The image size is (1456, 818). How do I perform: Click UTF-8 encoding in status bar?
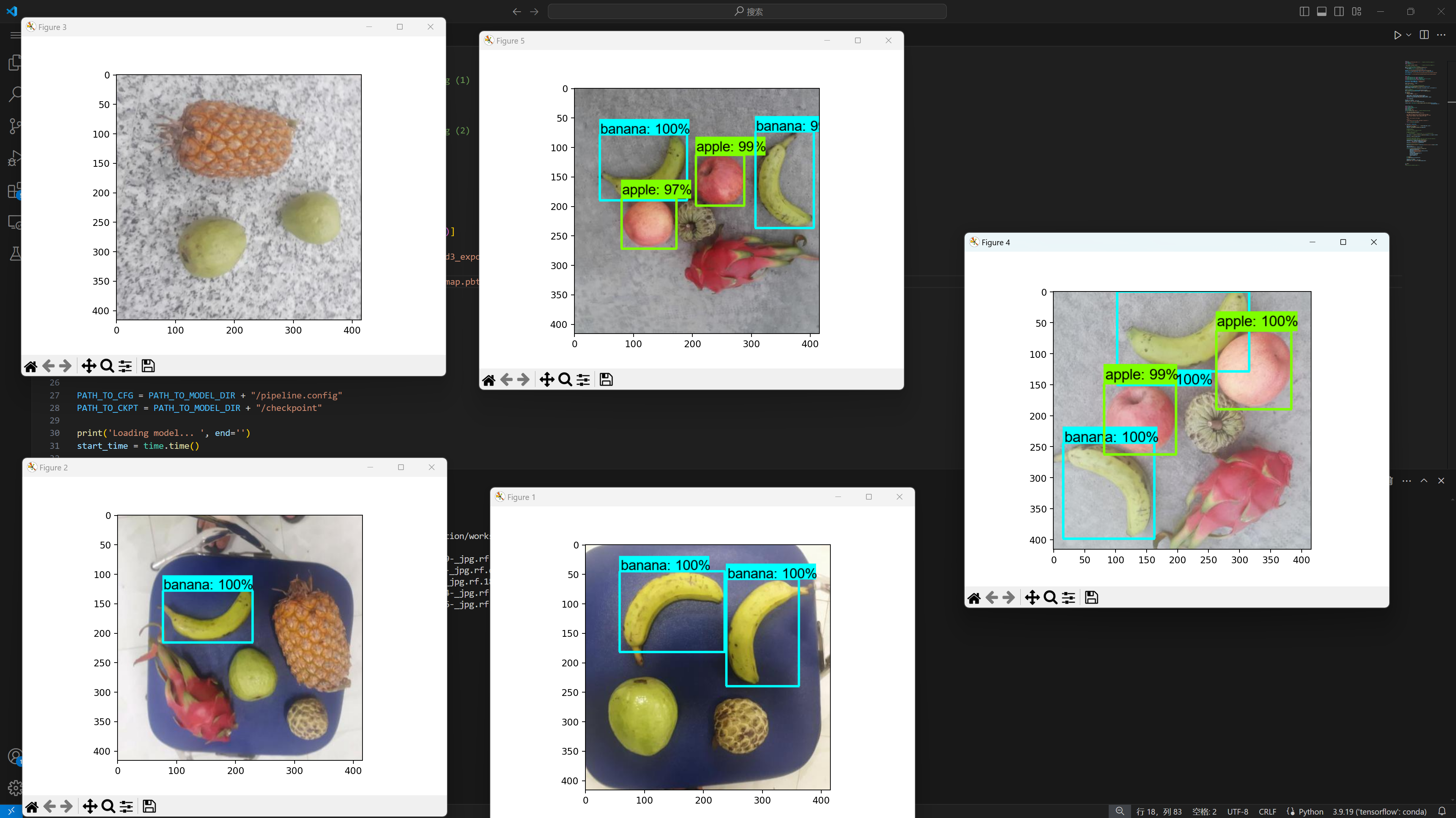pyautogui.click(x=1237, y=812)
